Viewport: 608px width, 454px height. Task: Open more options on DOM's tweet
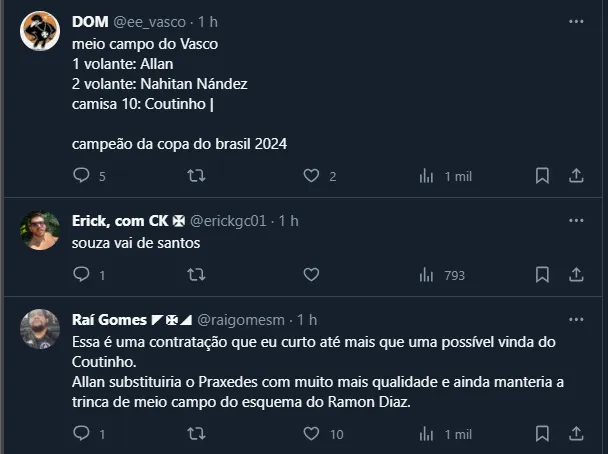(x=576, y=21)
